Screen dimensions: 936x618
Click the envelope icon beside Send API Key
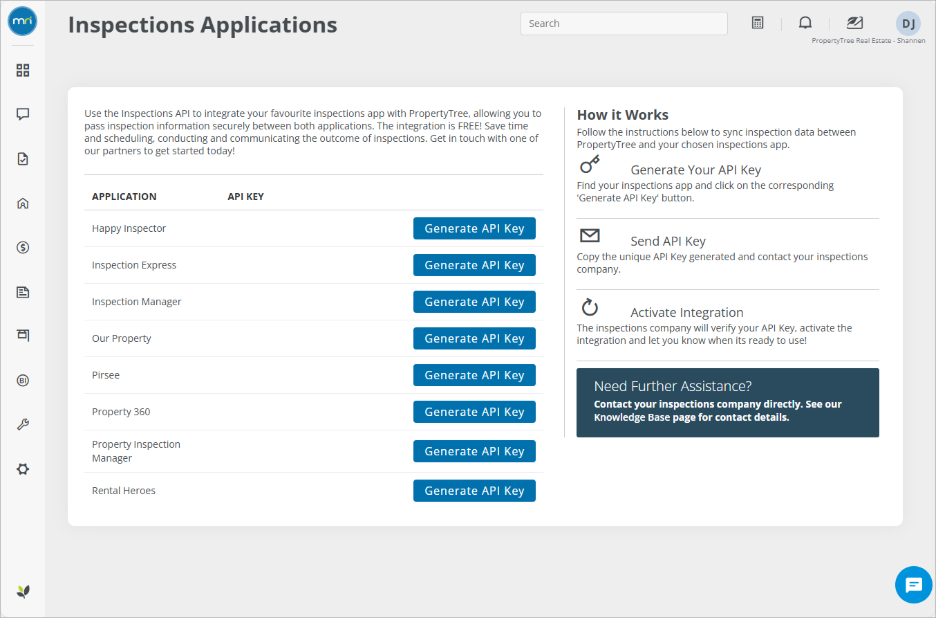click(x=590, y=236)
